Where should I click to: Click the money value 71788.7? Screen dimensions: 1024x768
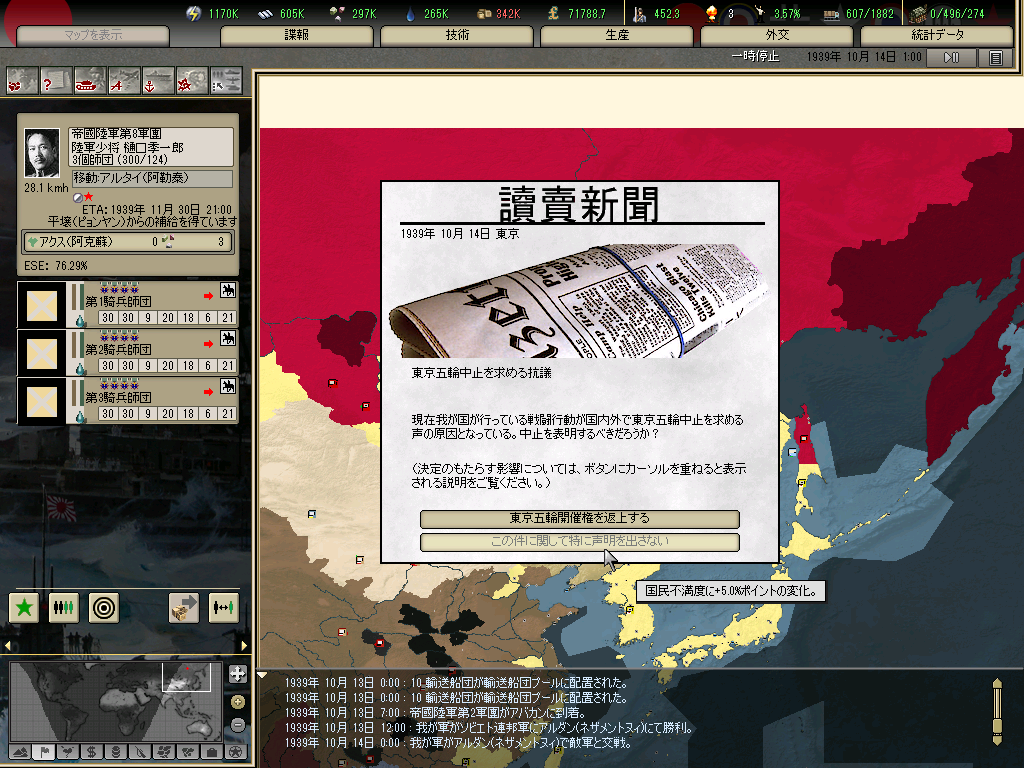point(586,14)
